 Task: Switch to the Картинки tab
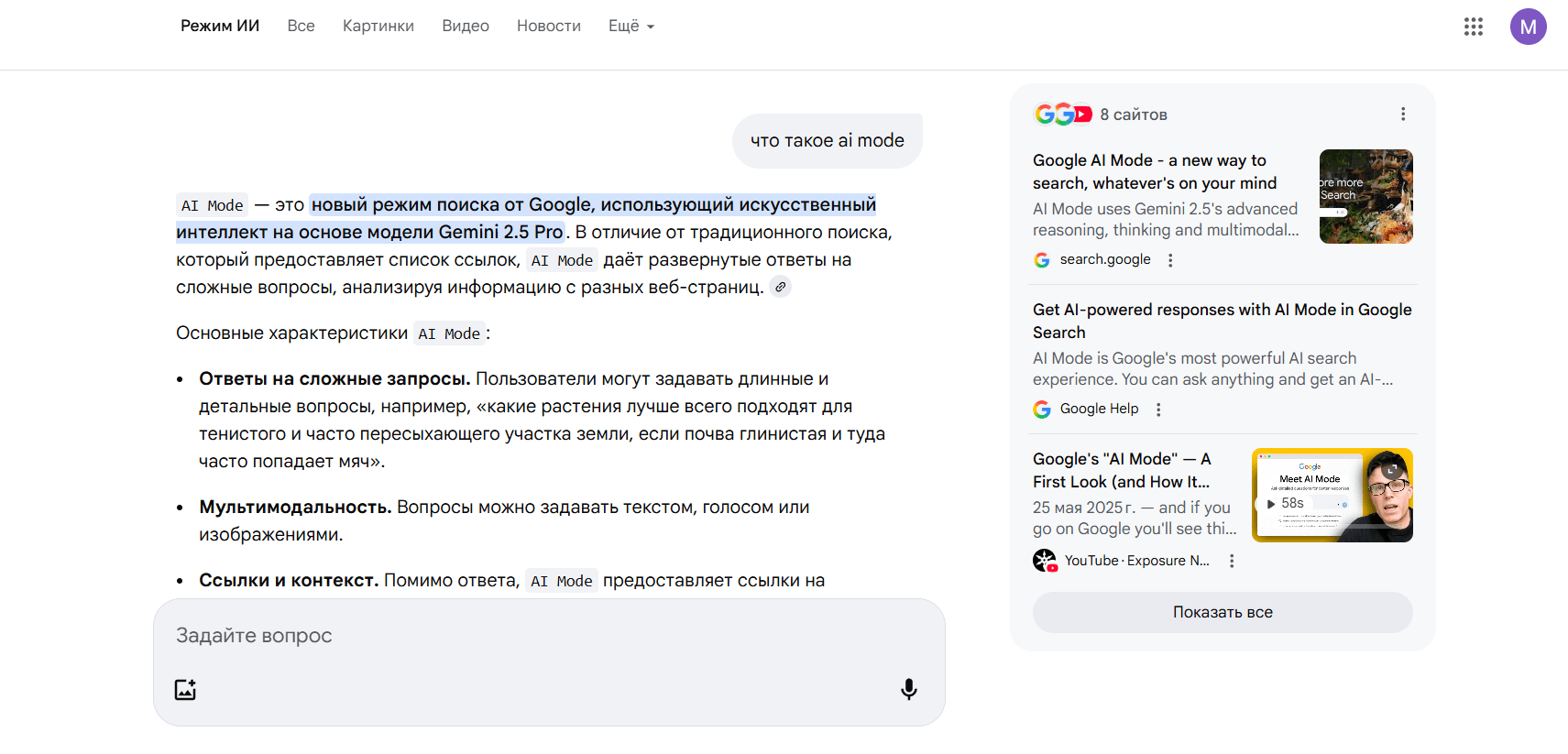click(x=378, y=27)
